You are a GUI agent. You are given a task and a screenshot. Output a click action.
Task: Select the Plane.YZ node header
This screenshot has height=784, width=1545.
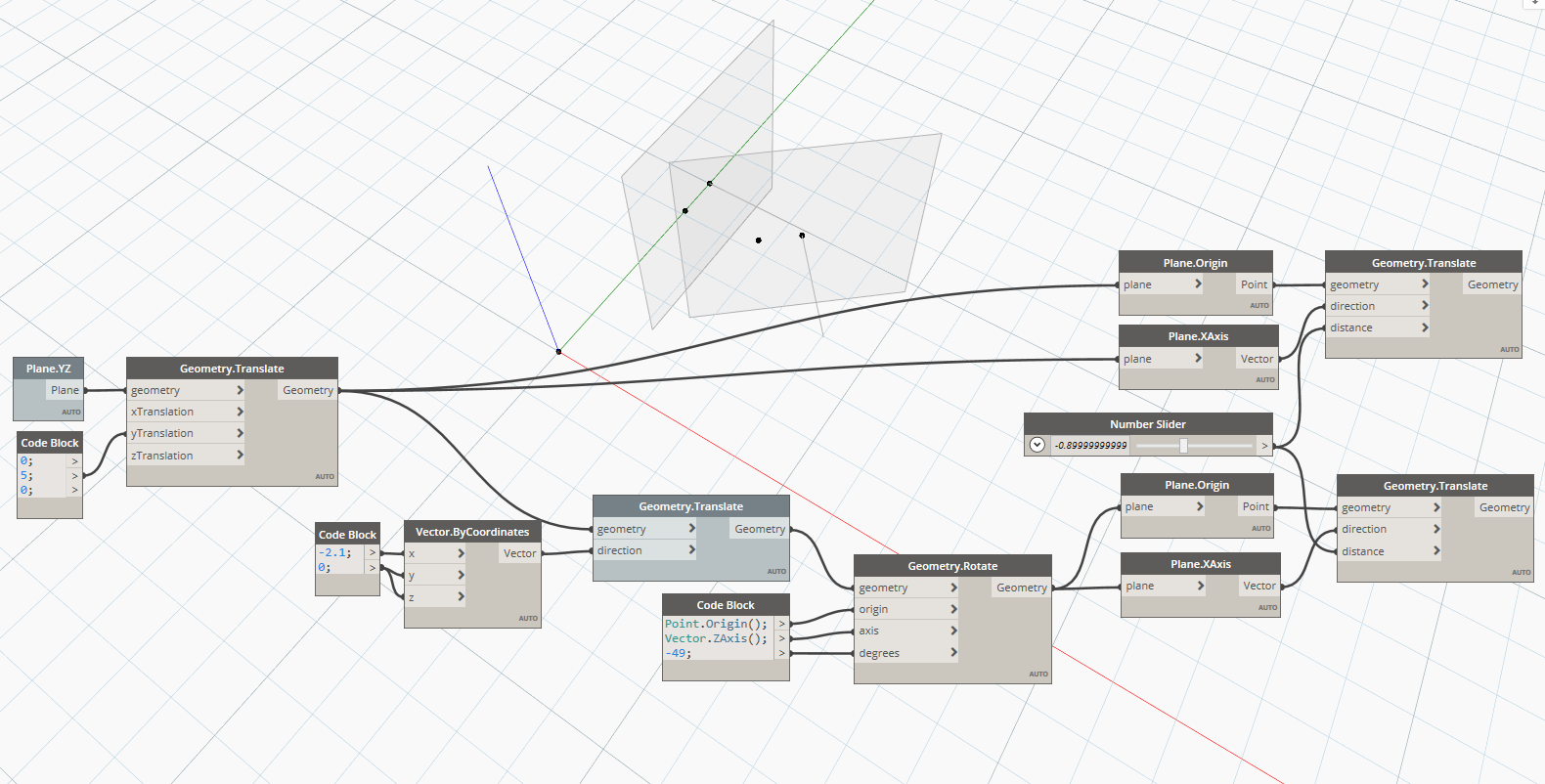coord(48,369)
